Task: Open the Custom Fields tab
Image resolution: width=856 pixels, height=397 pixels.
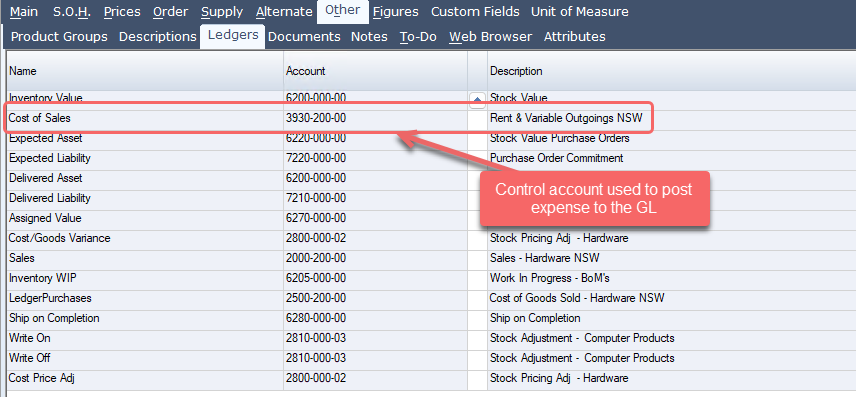Action: point(475,11)
